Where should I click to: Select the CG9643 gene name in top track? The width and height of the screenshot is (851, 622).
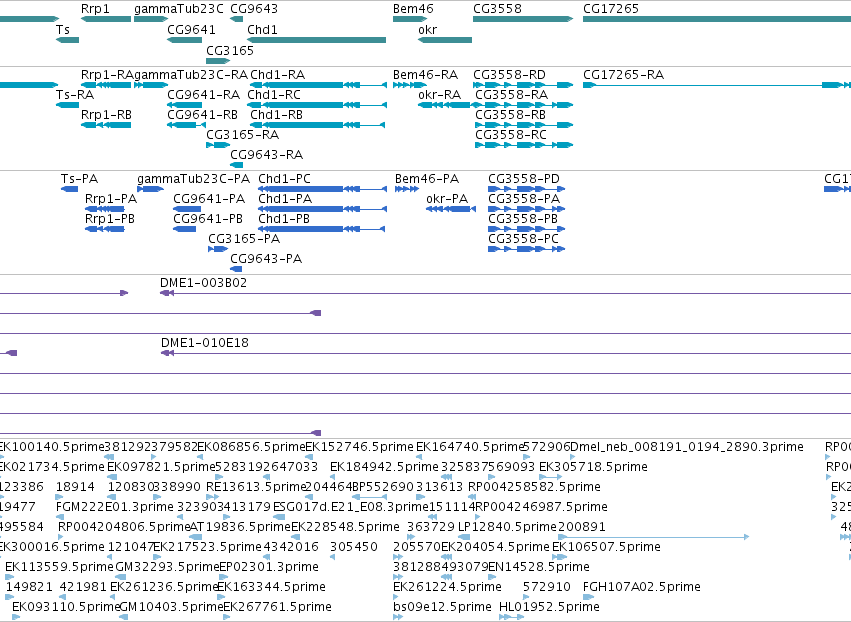[x=254, y=9]
